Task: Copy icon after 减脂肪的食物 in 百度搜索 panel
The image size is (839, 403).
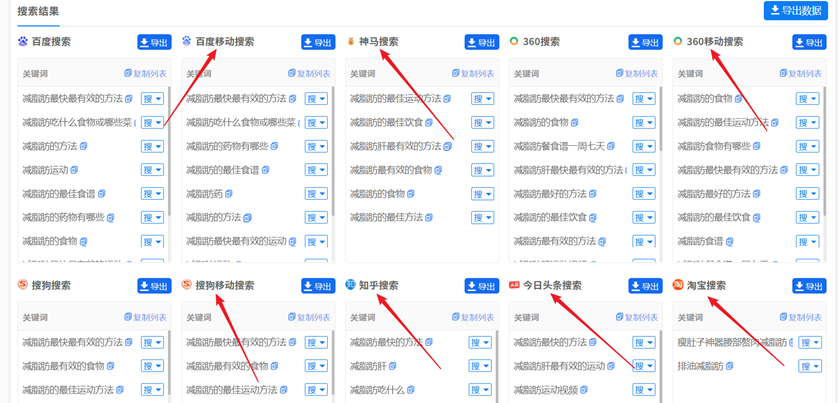Action: pos(83,241)
